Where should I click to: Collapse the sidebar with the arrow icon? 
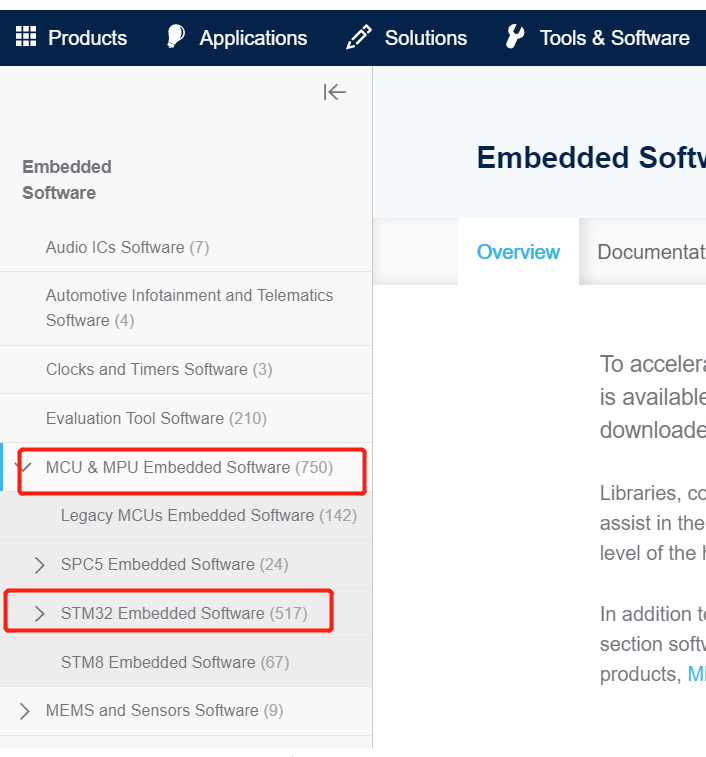coord(335,92)
